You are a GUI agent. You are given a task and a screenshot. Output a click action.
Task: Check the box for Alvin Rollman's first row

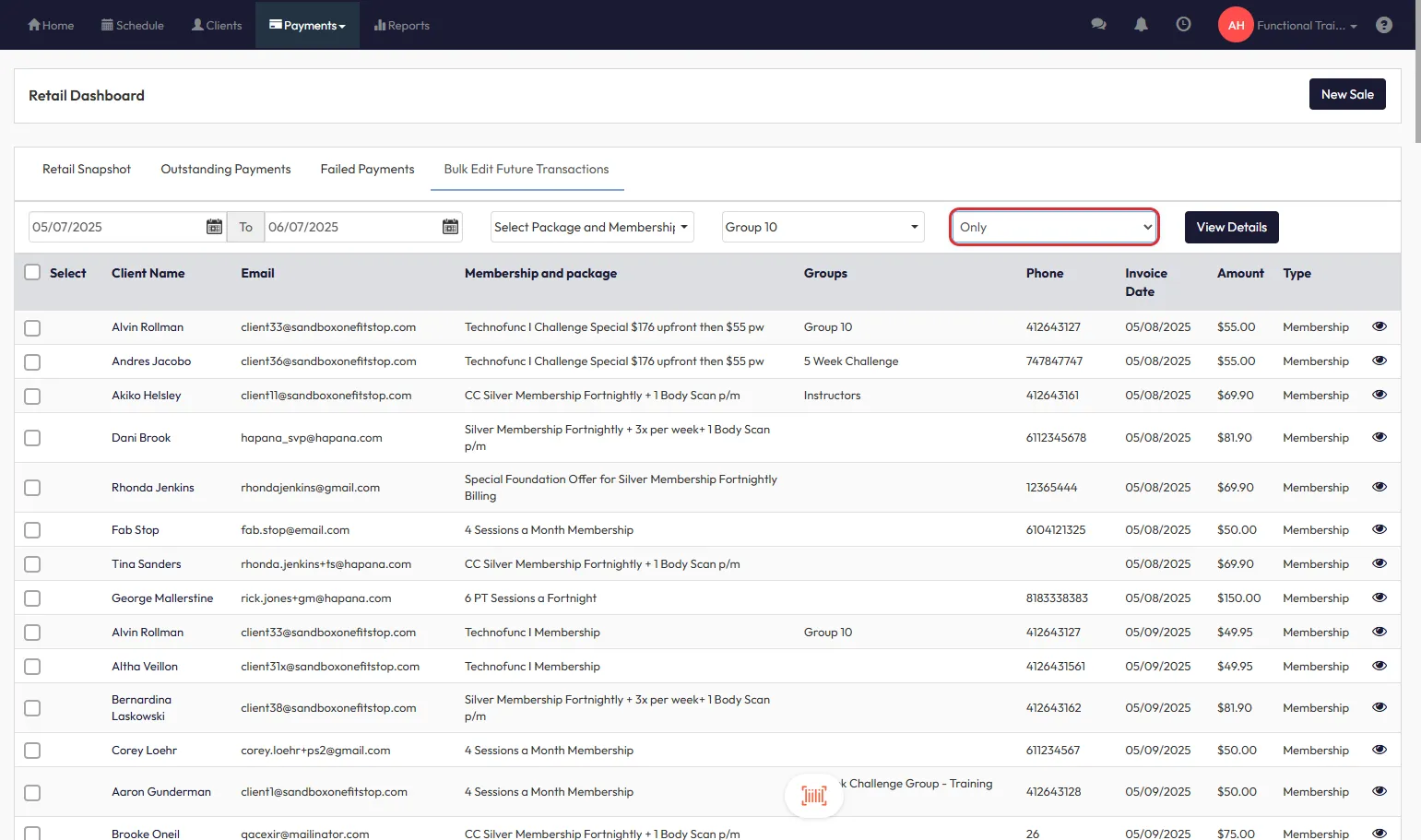(32, 327)
